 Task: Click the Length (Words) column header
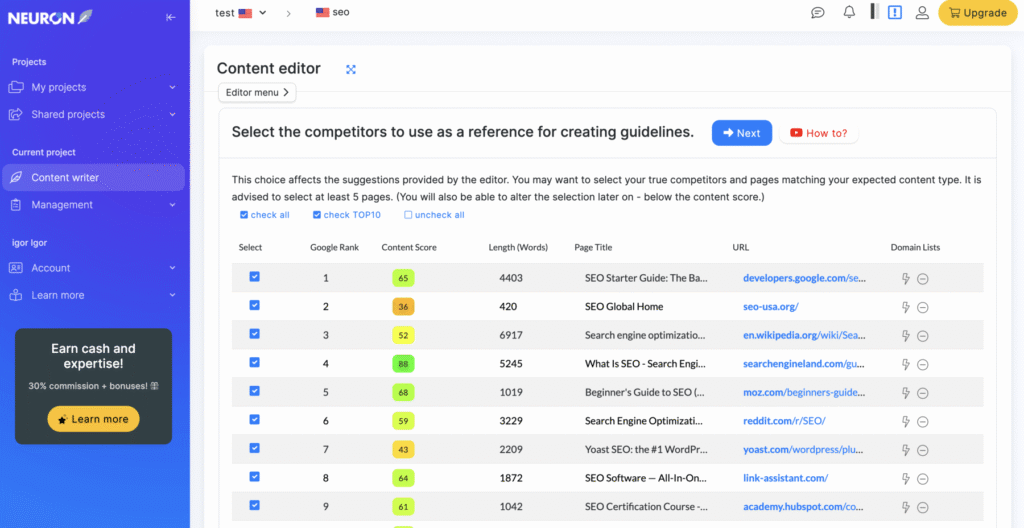coord(518,248)
